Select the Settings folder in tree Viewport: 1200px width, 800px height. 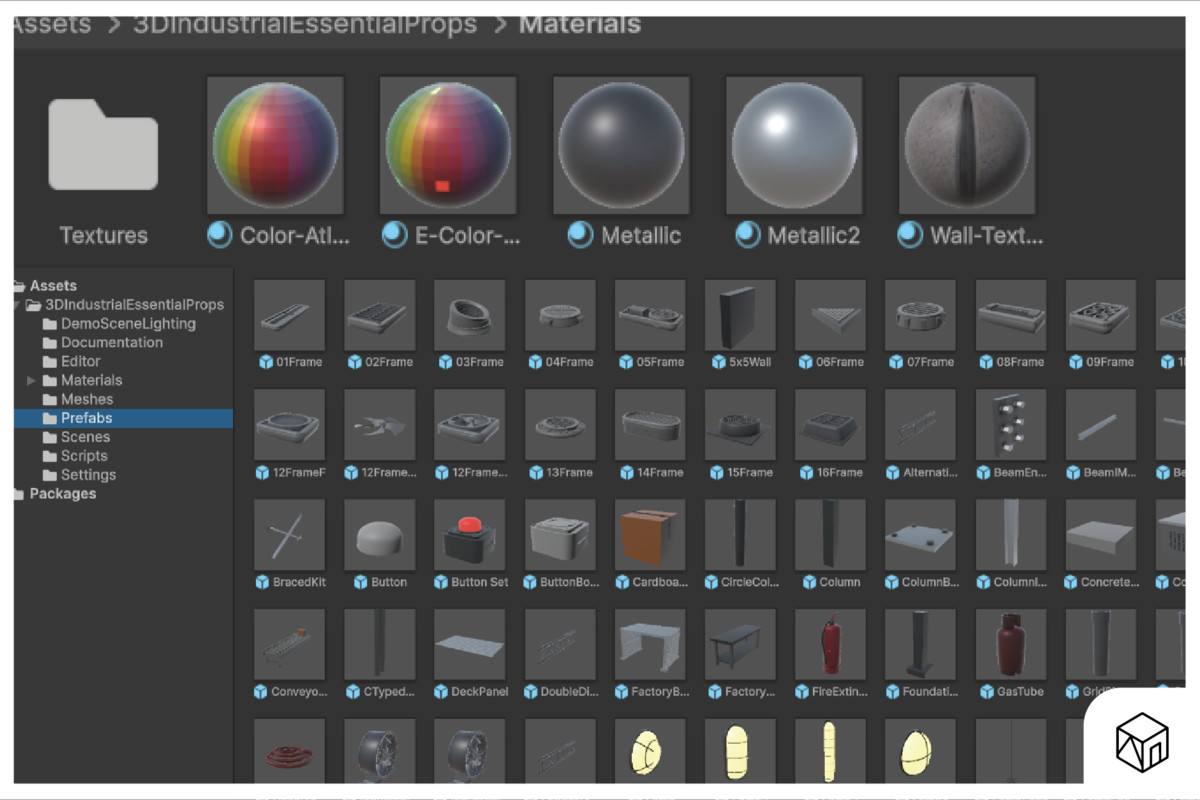pyautogui.click(x=88, y=475)
